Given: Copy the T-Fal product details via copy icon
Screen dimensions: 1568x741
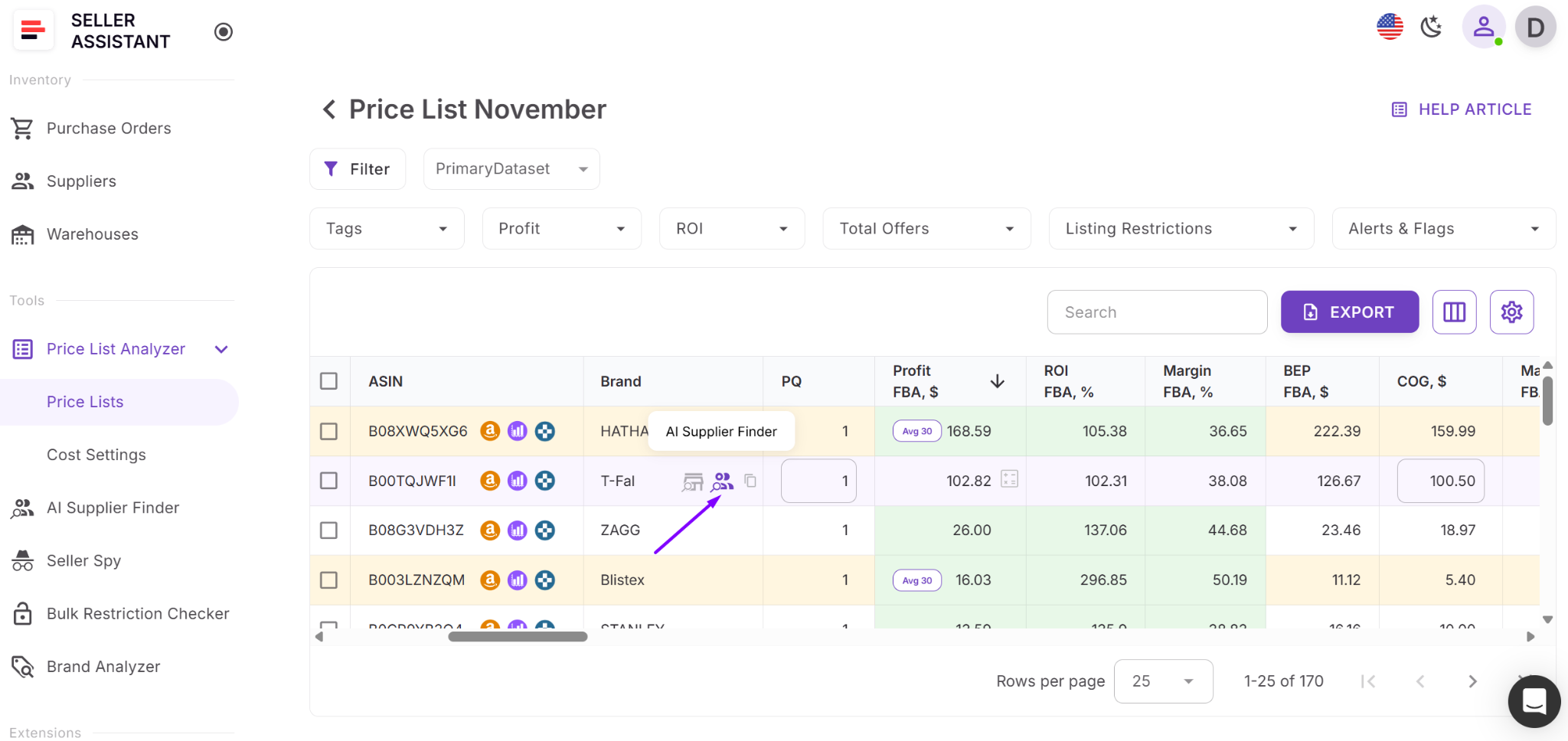Looking at the screenshot, I should click(750, 481).
